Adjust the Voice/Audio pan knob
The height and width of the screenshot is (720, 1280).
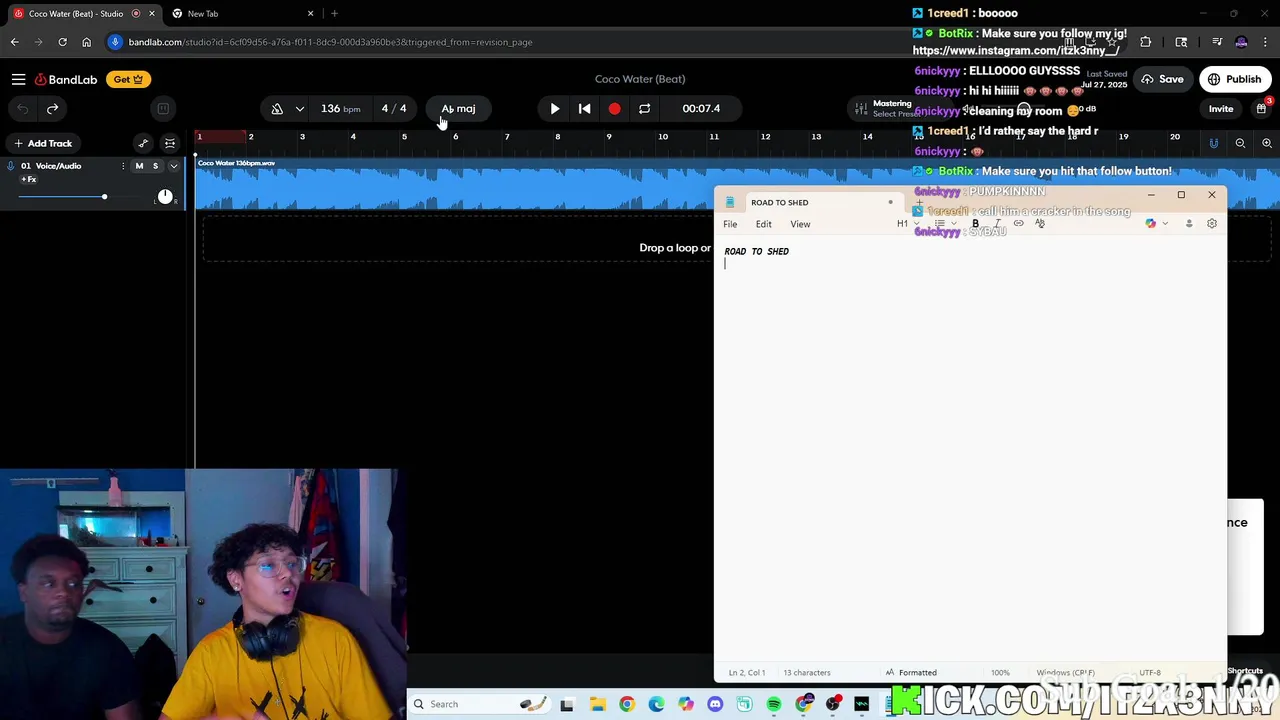pos(165,196)
